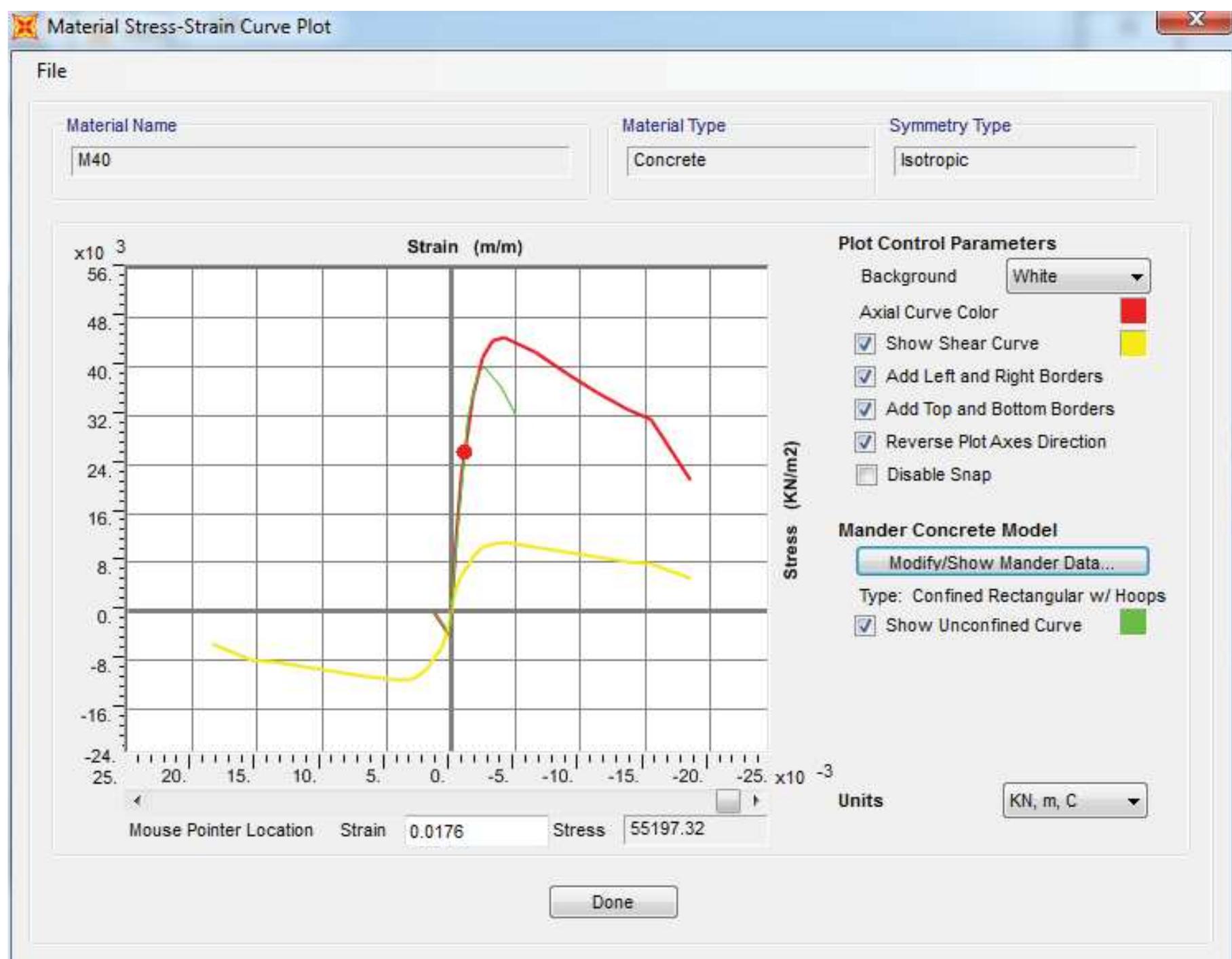Click the 'Mouse Pointer Location' label

tap(221, 830)
